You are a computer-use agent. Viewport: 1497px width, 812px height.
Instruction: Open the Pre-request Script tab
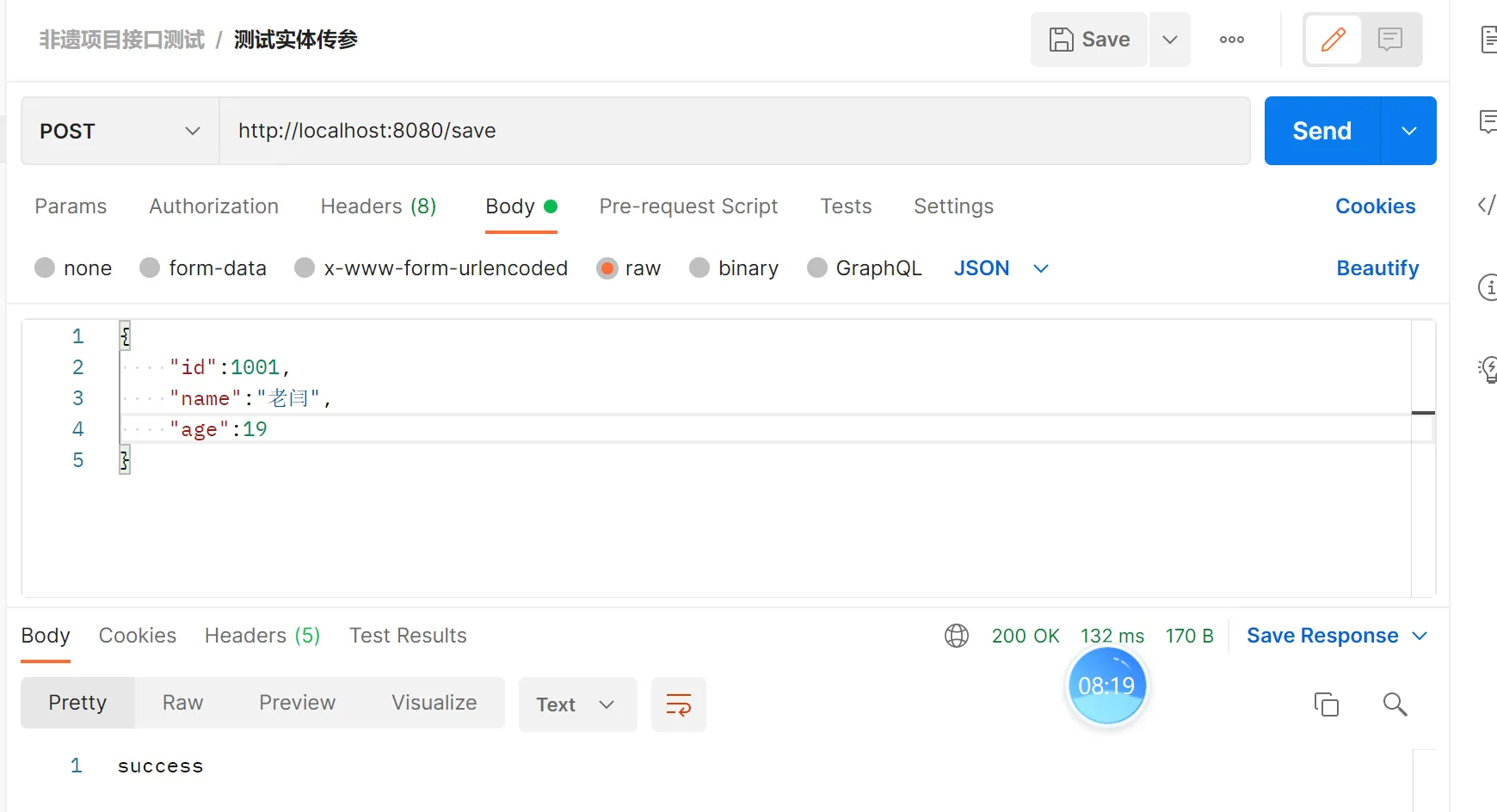pyautogui.click(x=688, y=206)
